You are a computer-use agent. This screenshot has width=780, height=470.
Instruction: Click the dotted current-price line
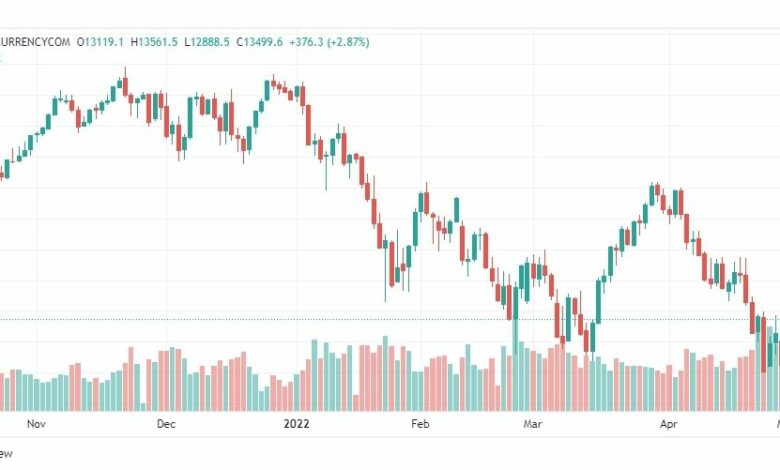tap(390, 319)
